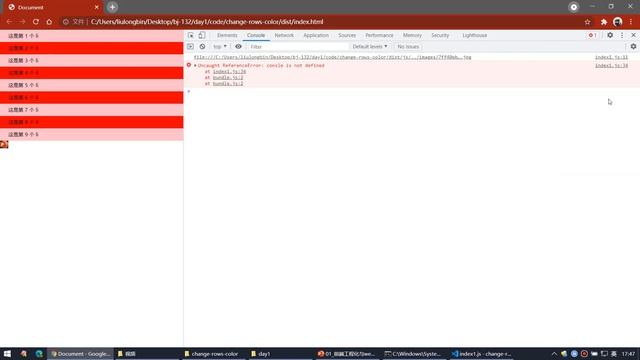This screenshot has width=640, height=360.
Task: Go to the Performance tab
Action: pyautogui.click(x=379, y=36)
